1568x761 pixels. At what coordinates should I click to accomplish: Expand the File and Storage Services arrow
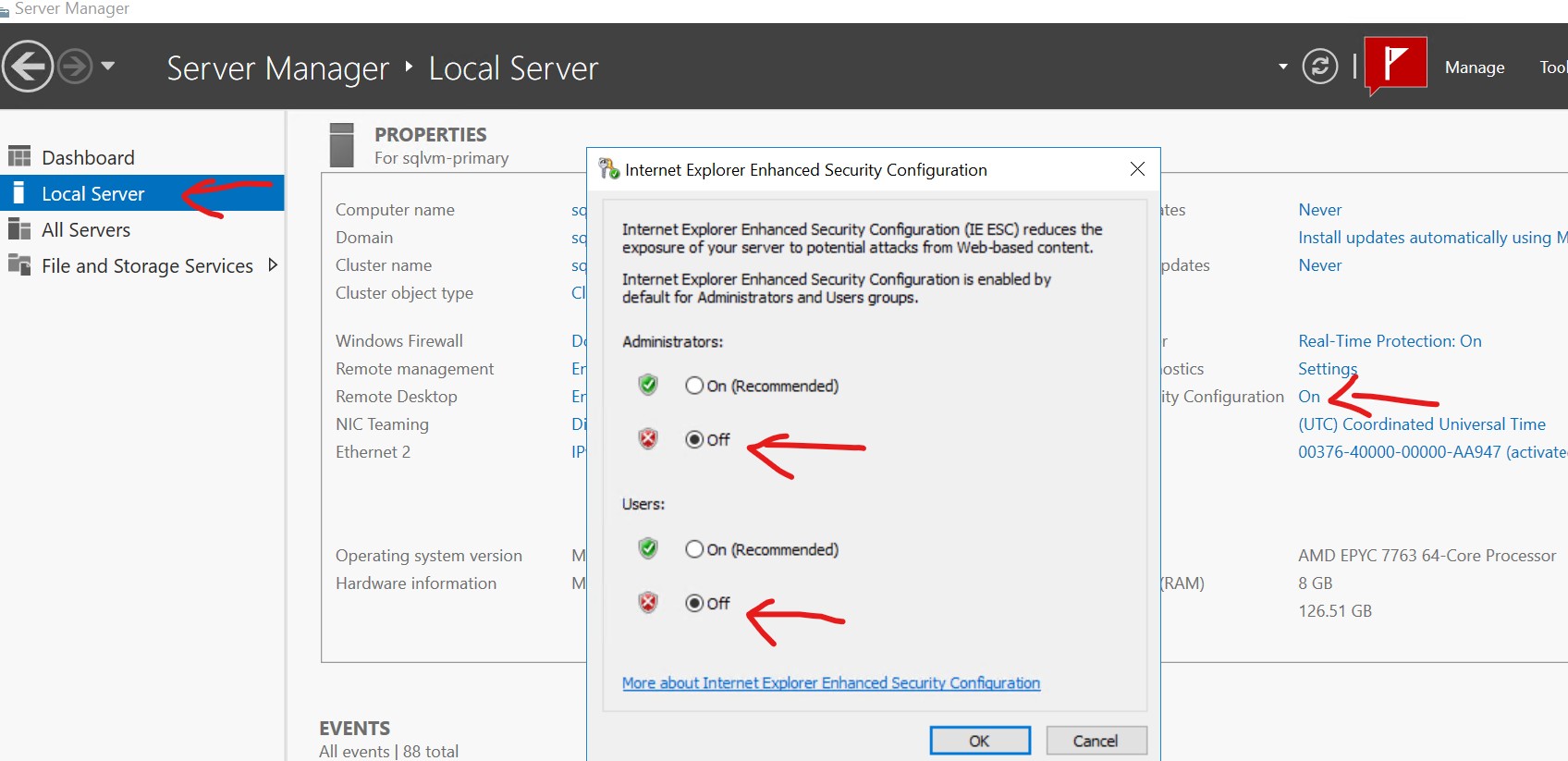tap(273, 264)
